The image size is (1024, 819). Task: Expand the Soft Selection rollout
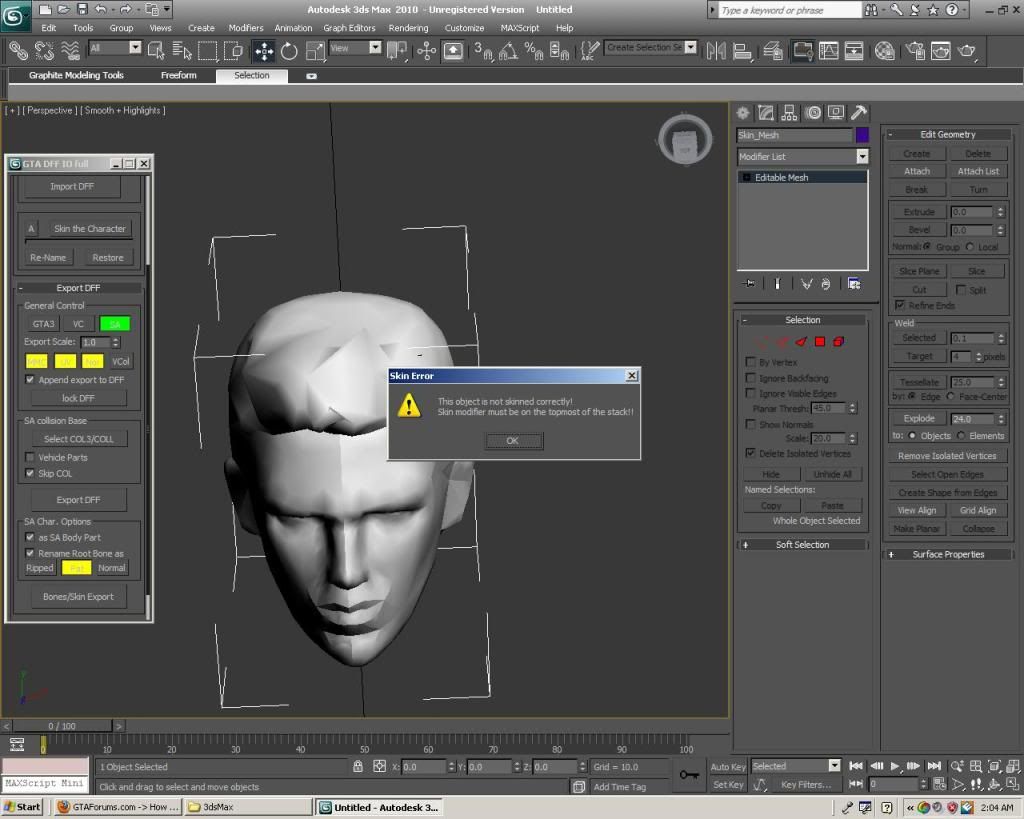coord(803,545)
